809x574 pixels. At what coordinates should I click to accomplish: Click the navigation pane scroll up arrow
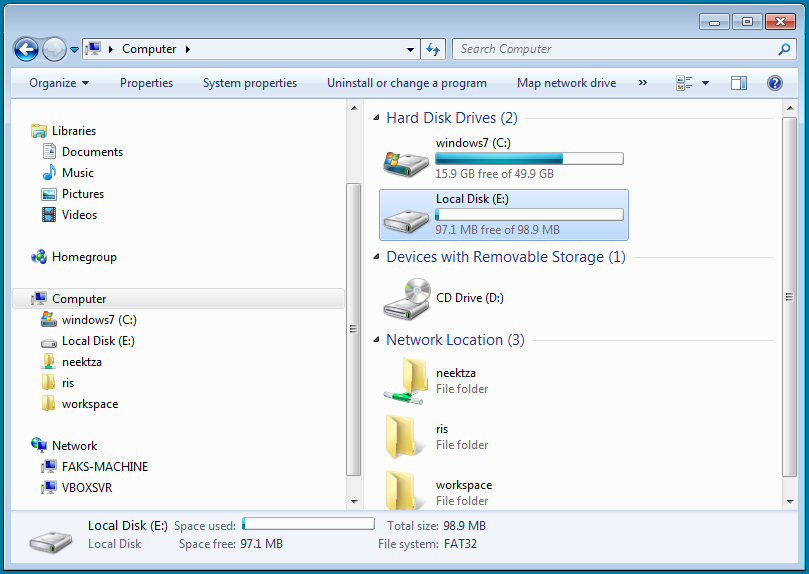tap(354, 108)
